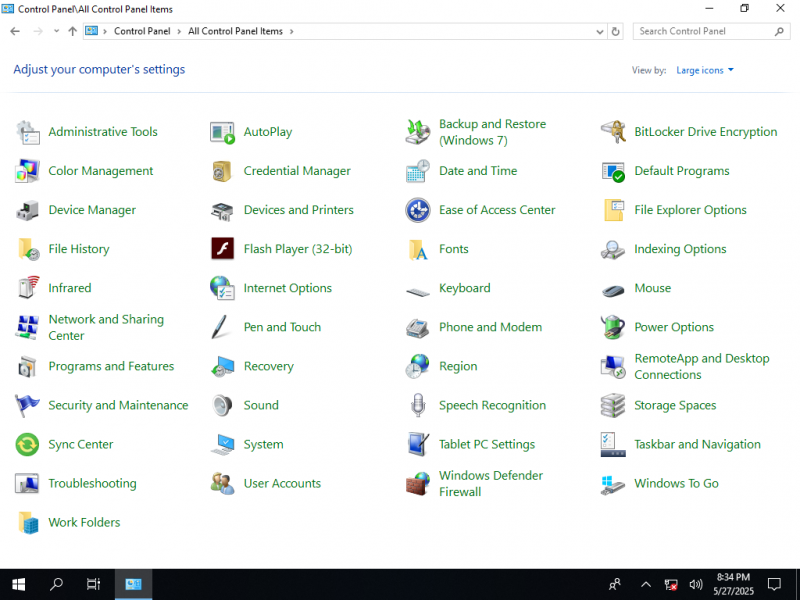800x600 pixels.
Task: Click the taskbar search icon
Action: (56, 585)
